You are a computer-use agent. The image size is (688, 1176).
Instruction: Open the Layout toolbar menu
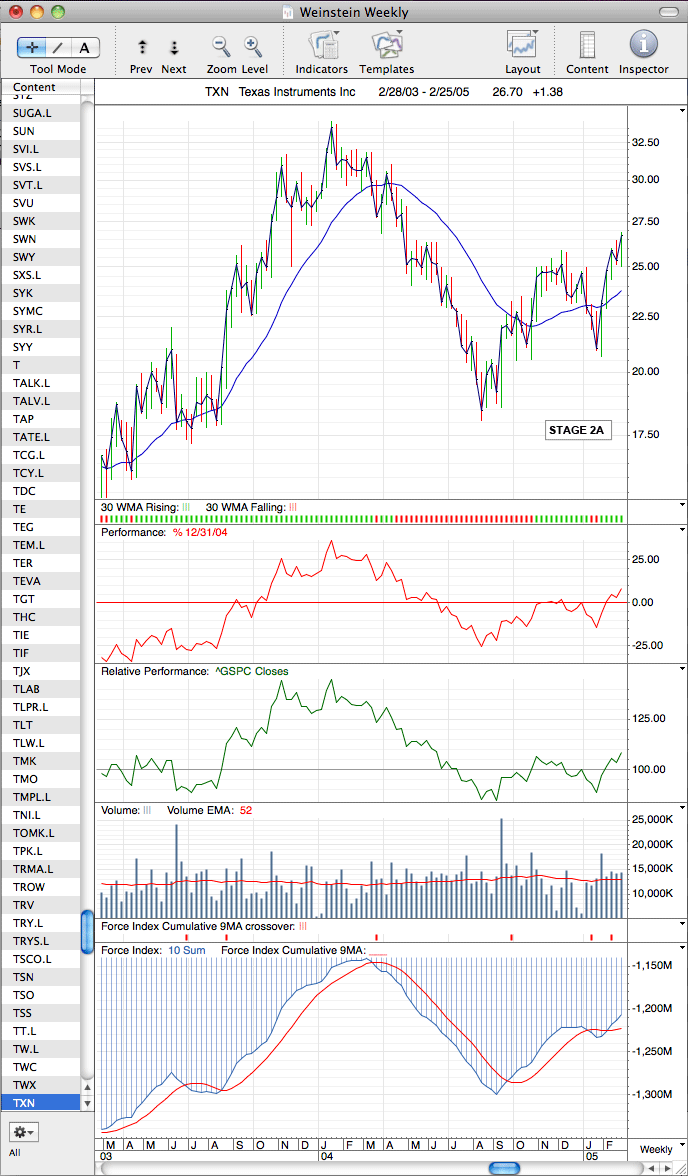pyautogui.click(x=523, y=46)
